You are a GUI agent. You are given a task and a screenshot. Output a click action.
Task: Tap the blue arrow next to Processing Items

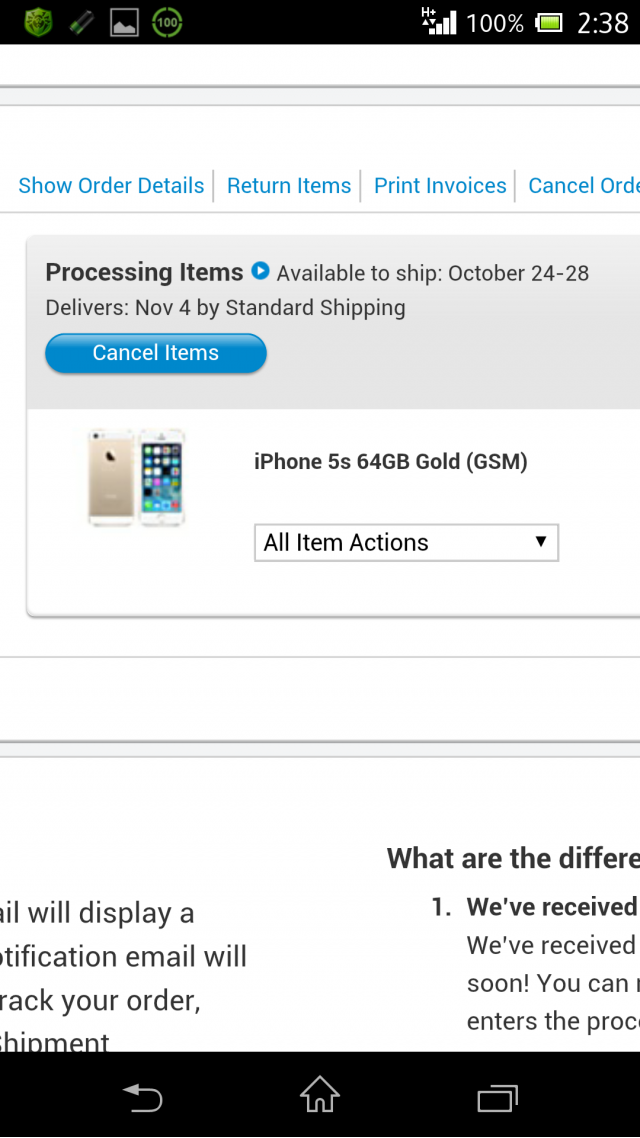(x=260, y=271)
